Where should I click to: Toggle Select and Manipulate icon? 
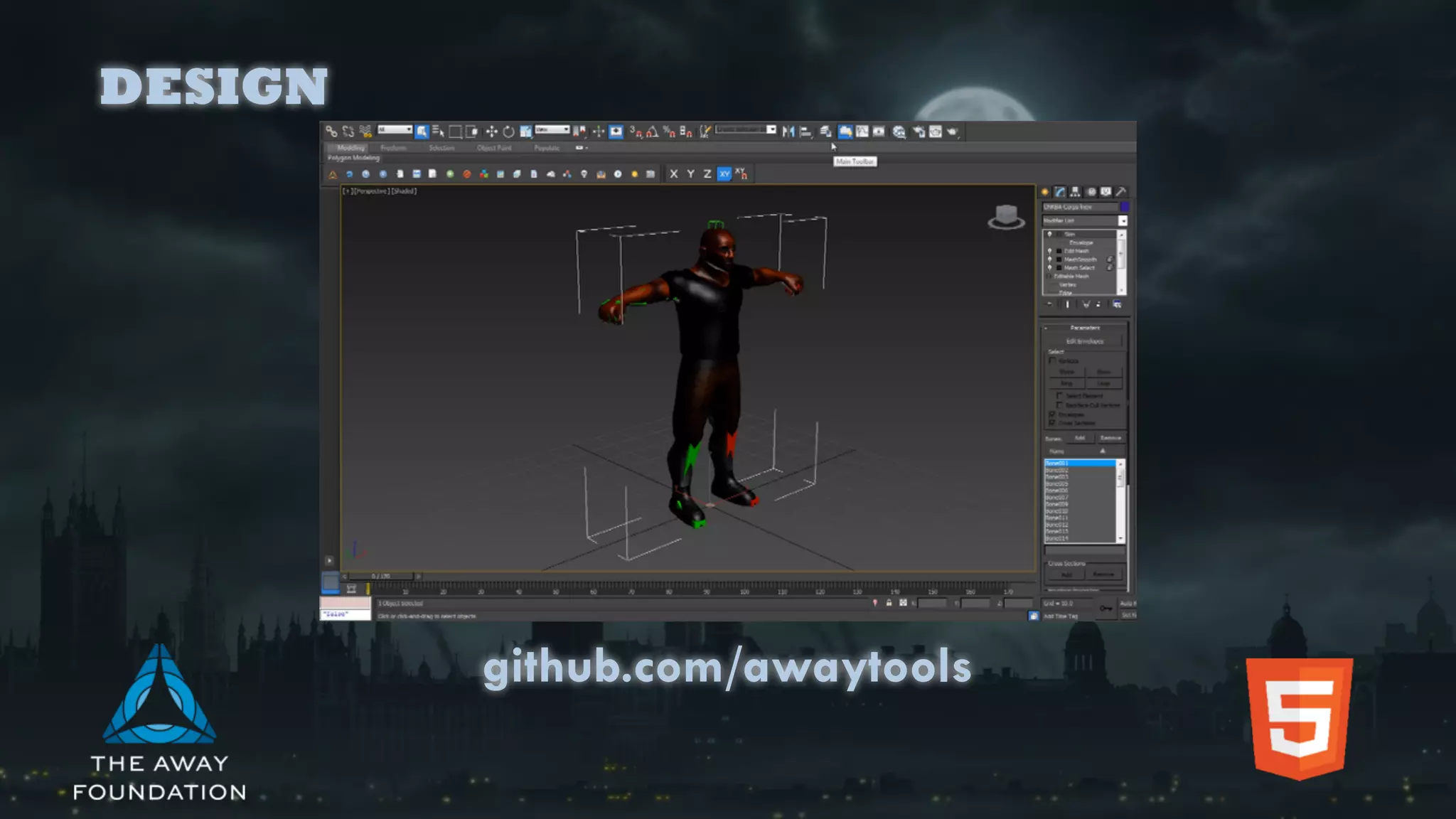(598, 132)
